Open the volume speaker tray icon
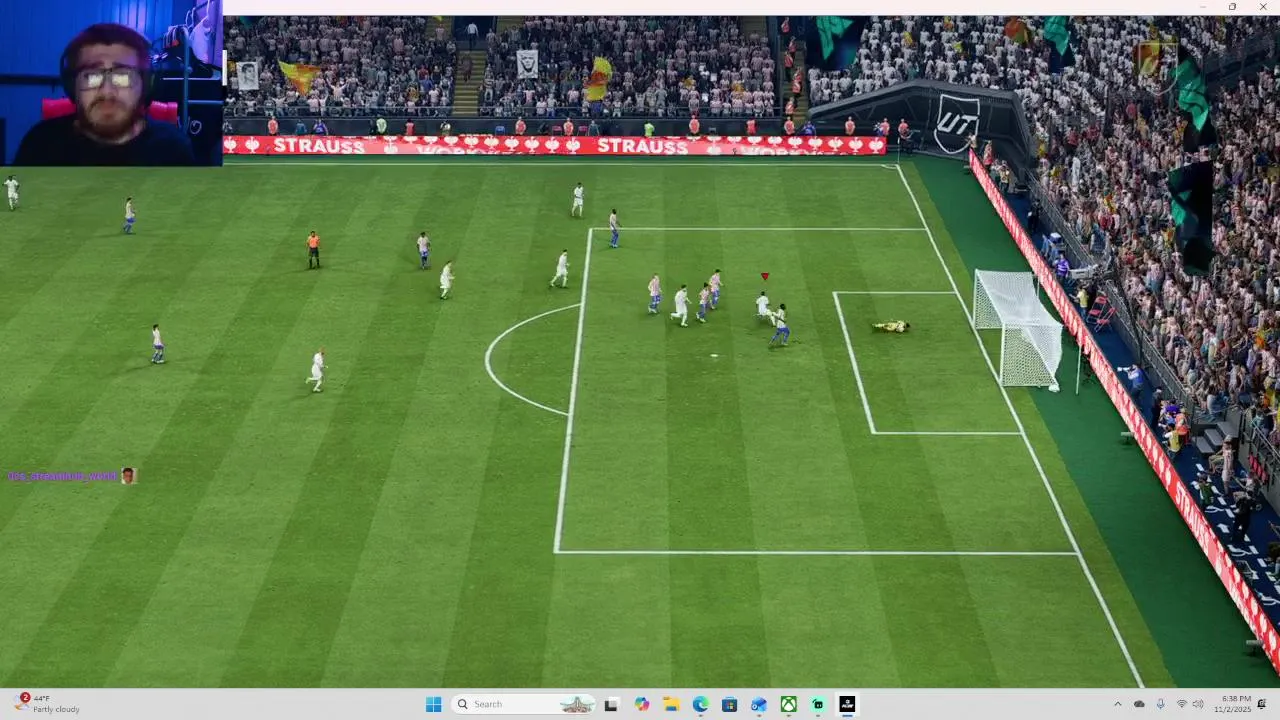 pyautogui.click(x=1198, y=704)
